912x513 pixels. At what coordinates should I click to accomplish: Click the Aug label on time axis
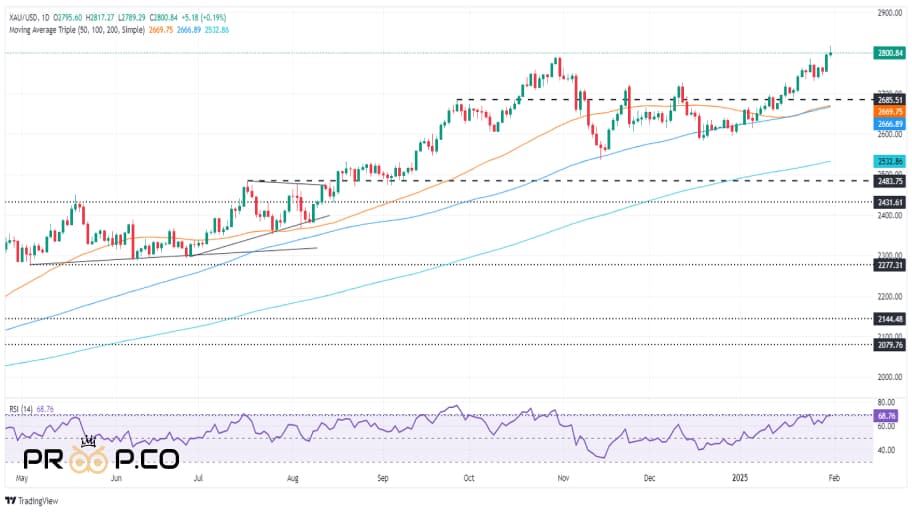click(x=293, y=478)
